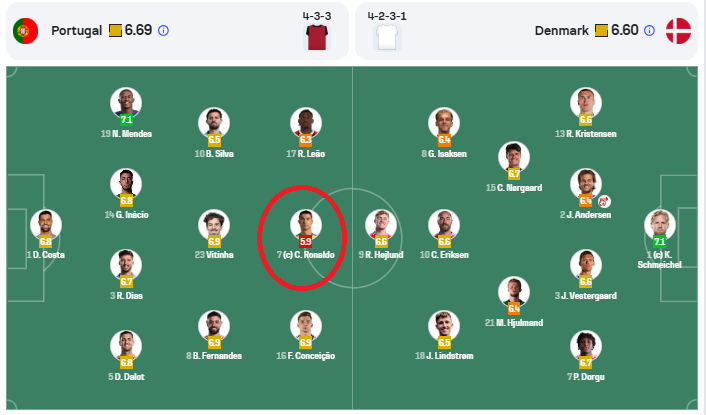Click the Denmark team name
Image resolution: width=706 pixels, height=415 pixels.
click(x=561, y=31)
